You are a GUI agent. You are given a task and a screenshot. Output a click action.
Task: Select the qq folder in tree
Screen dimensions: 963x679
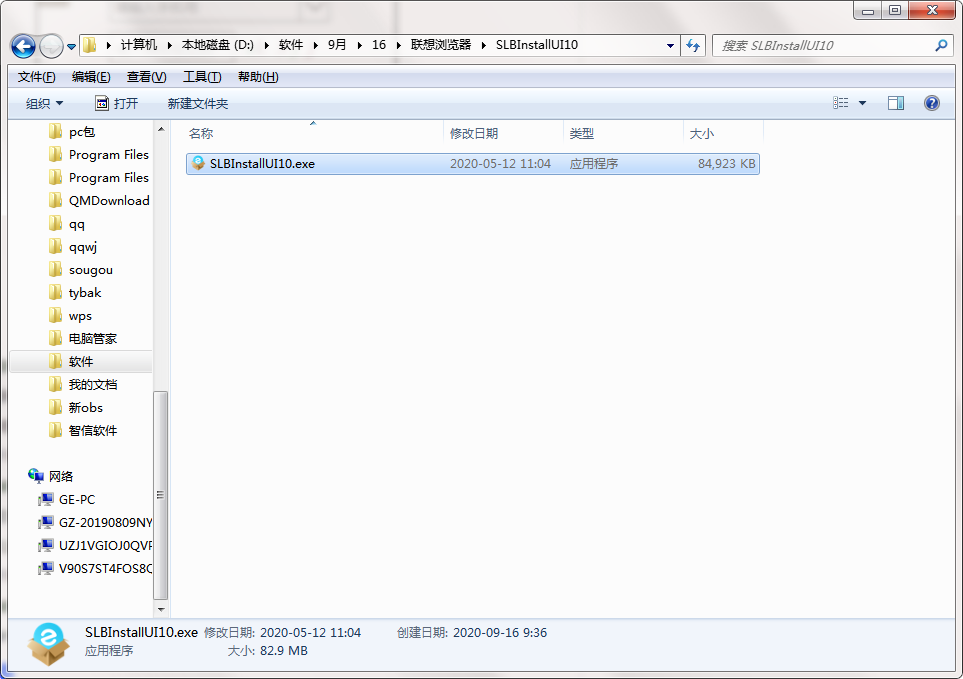76,224
